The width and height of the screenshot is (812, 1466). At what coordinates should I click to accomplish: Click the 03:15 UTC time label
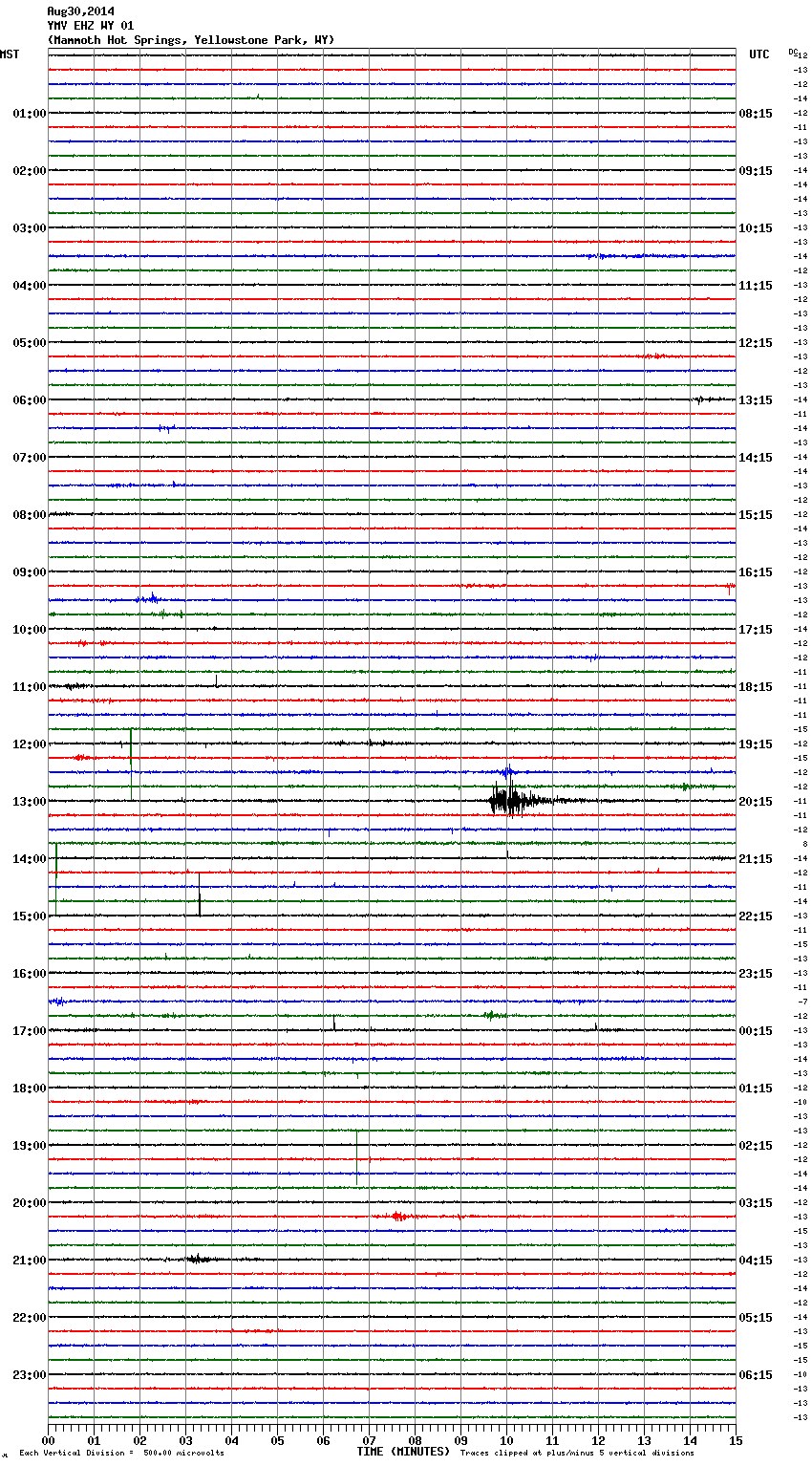(x=756, y=1202)
